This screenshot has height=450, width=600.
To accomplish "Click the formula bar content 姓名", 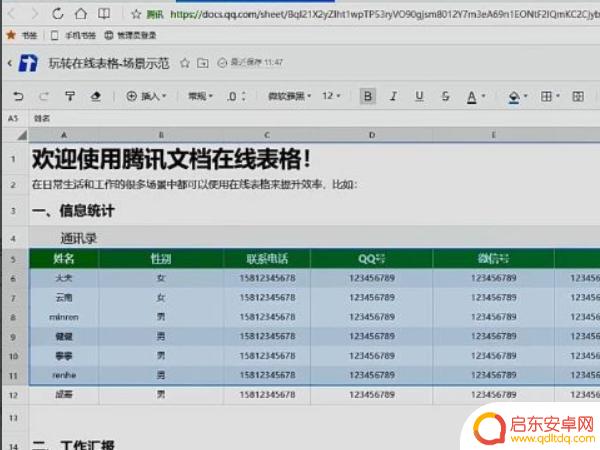I will pos(42,118).
